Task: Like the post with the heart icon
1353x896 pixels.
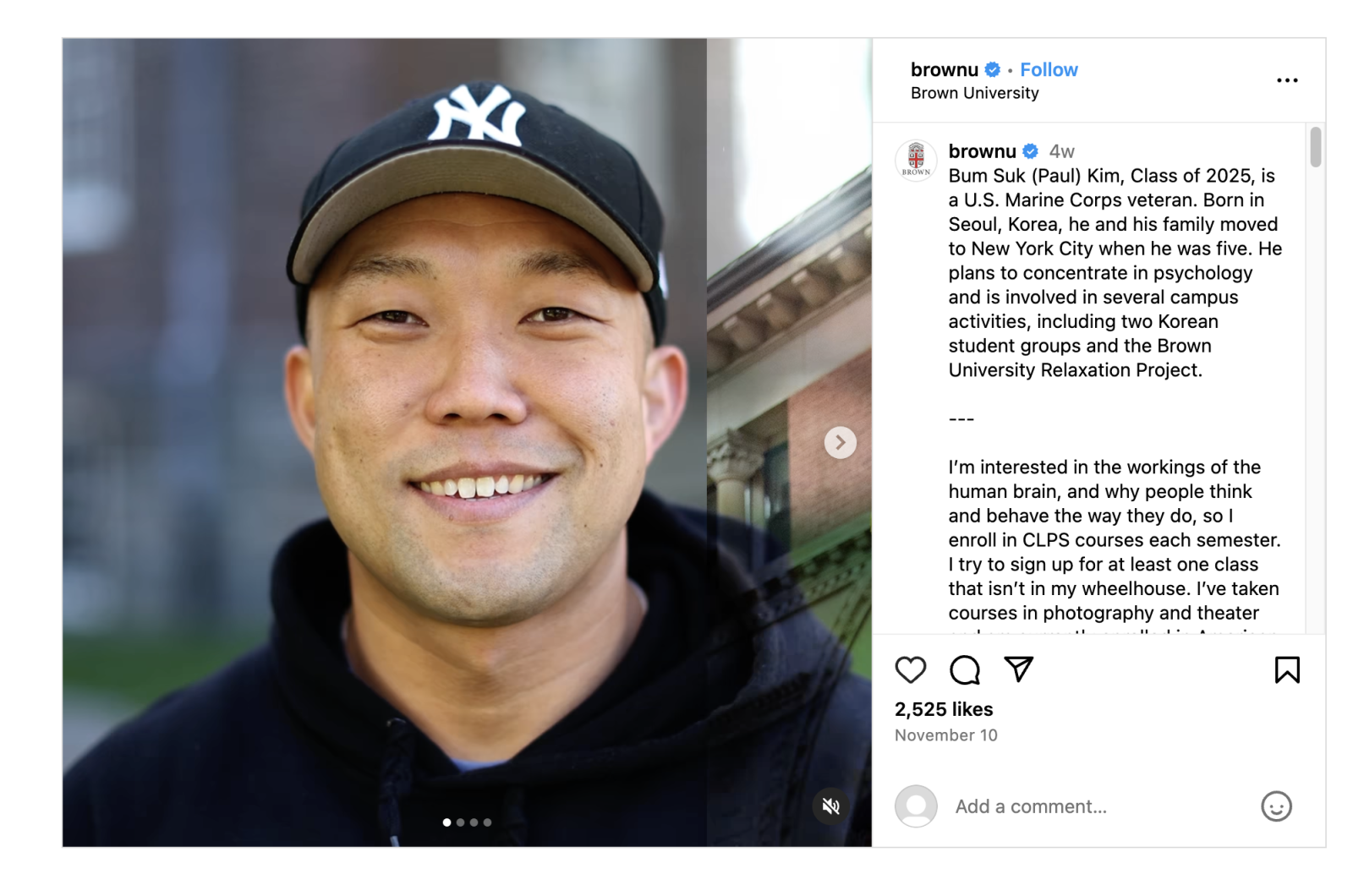Action: 910,670
